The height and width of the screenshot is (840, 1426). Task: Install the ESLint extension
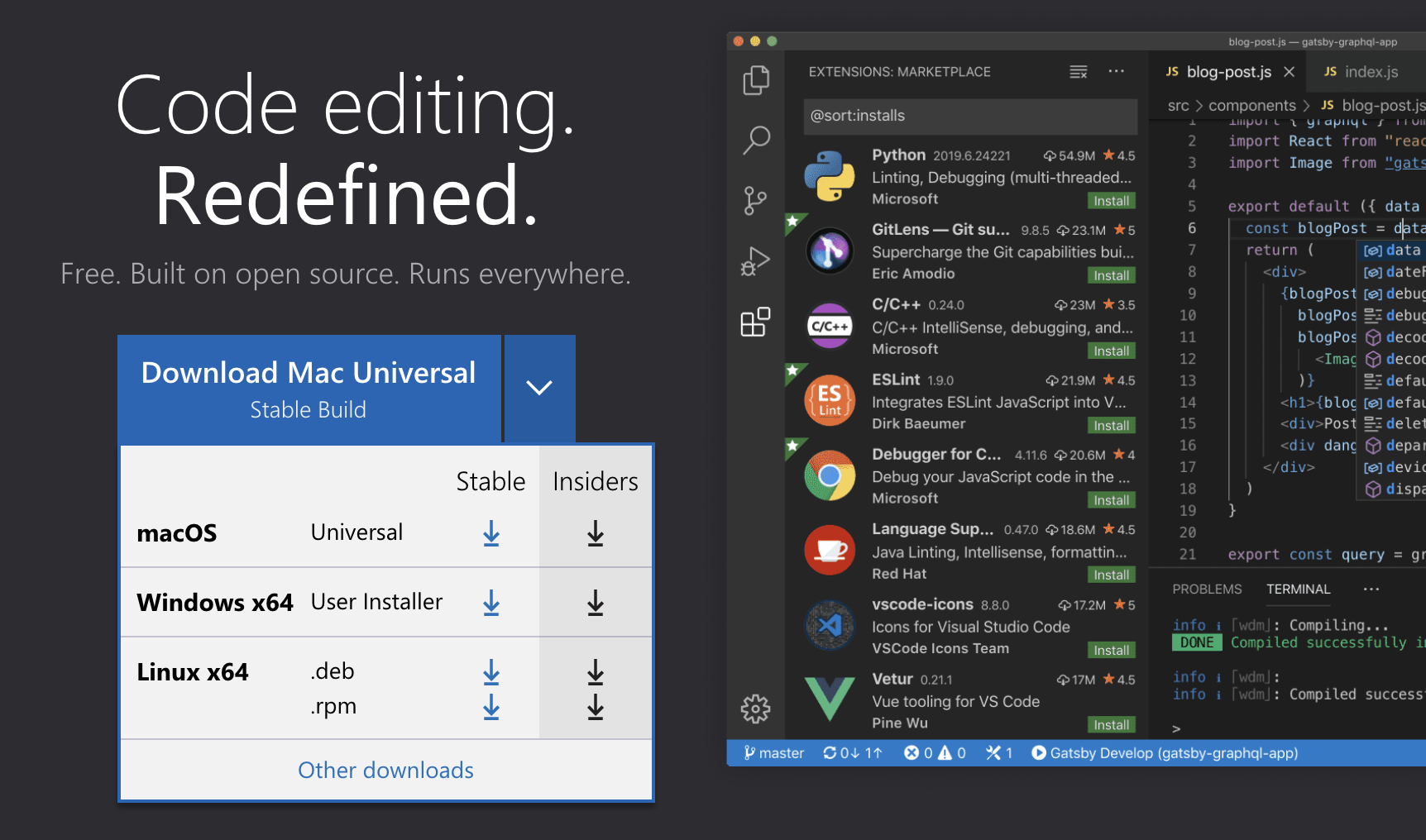(1111, 425)
